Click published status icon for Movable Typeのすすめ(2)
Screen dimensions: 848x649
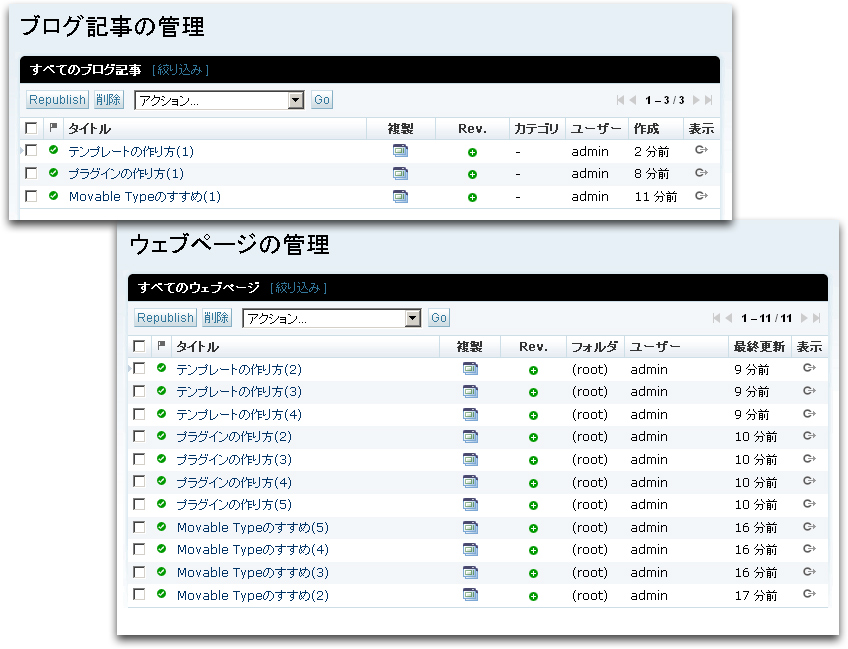[161, 594]
